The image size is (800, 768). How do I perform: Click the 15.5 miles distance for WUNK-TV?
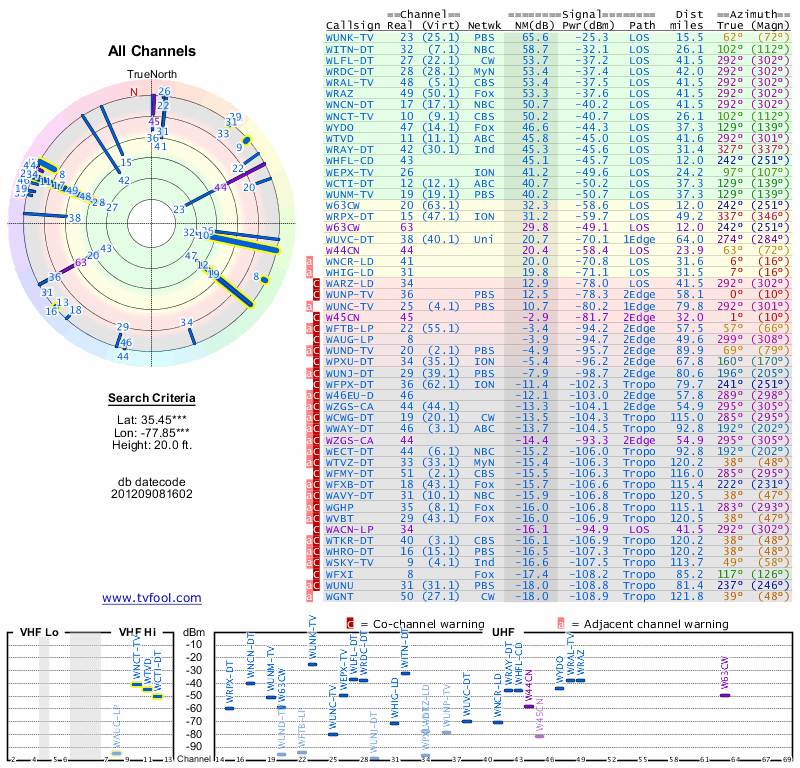[690, 37]
